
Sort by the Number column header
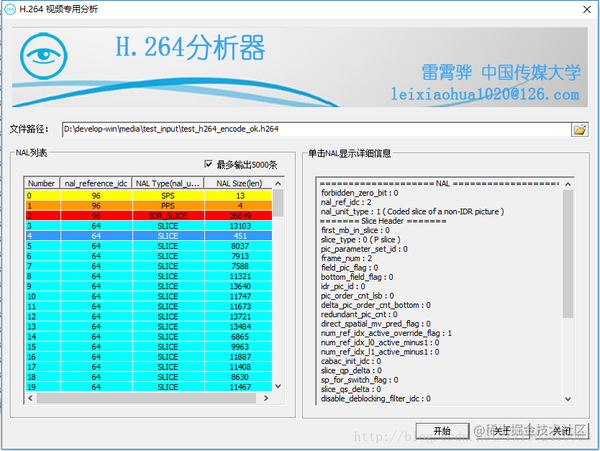coord(42,183)
